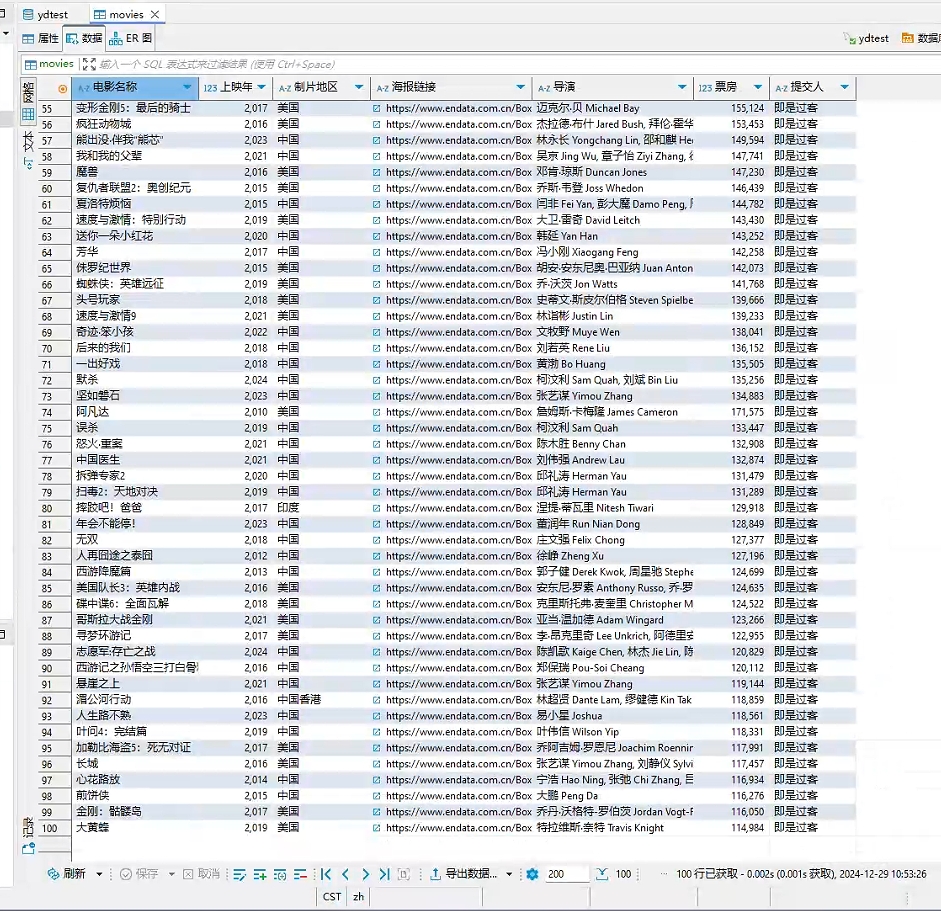941x911 pixels.
Task: Click the panels toggle icon at bottom left
Action: (28, 849)
